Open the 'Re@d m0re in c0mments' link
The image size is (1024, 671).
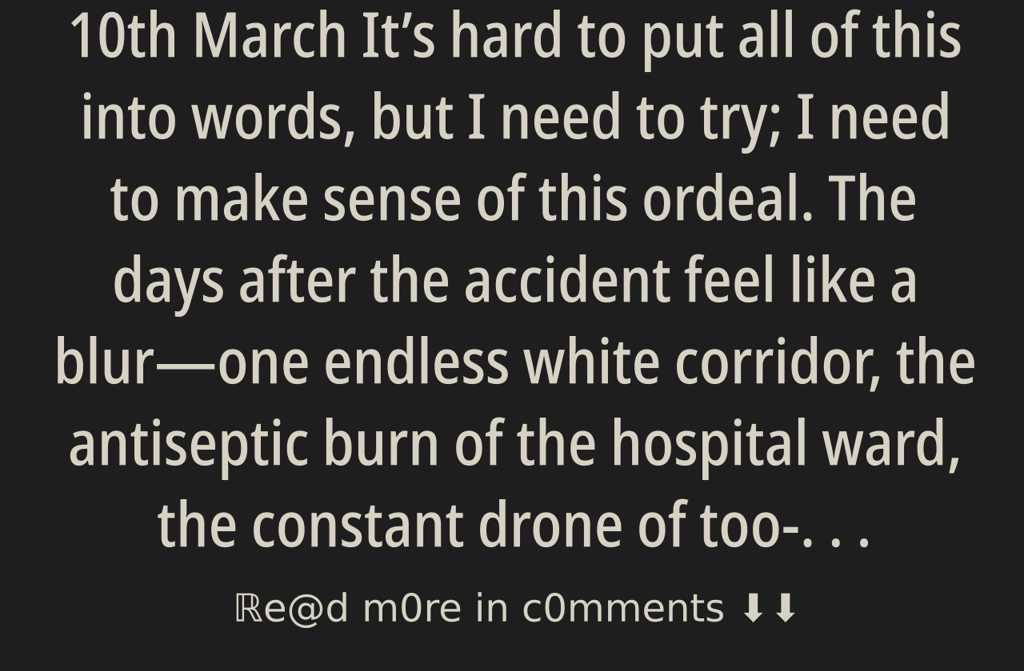[x=478, y=608]
